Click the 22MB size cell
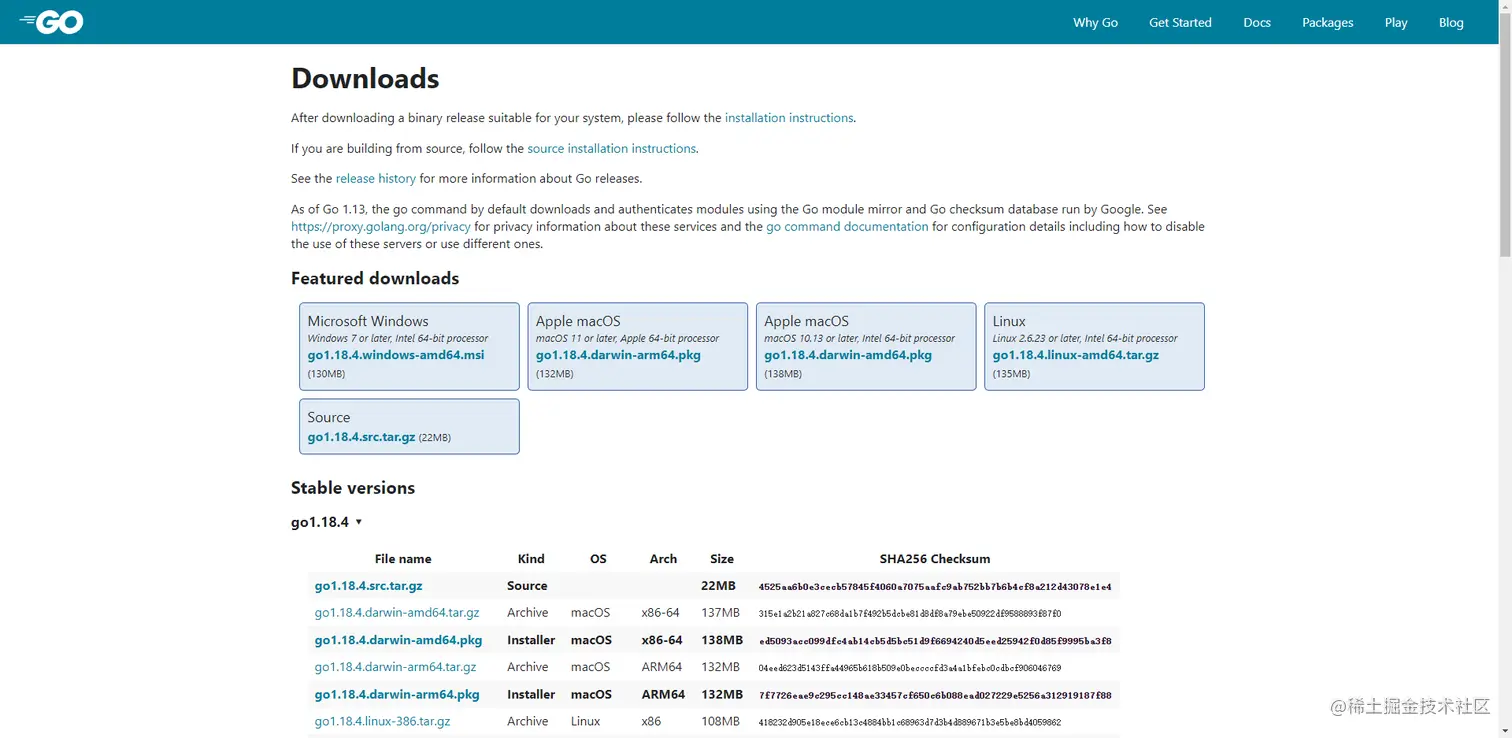 click(x=718, y=586)
